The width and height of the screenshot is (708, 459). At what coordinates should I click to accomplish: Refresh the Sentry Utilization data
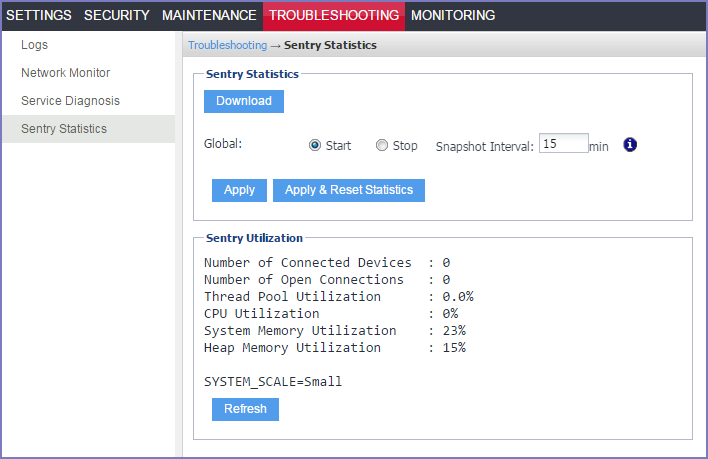246,409
